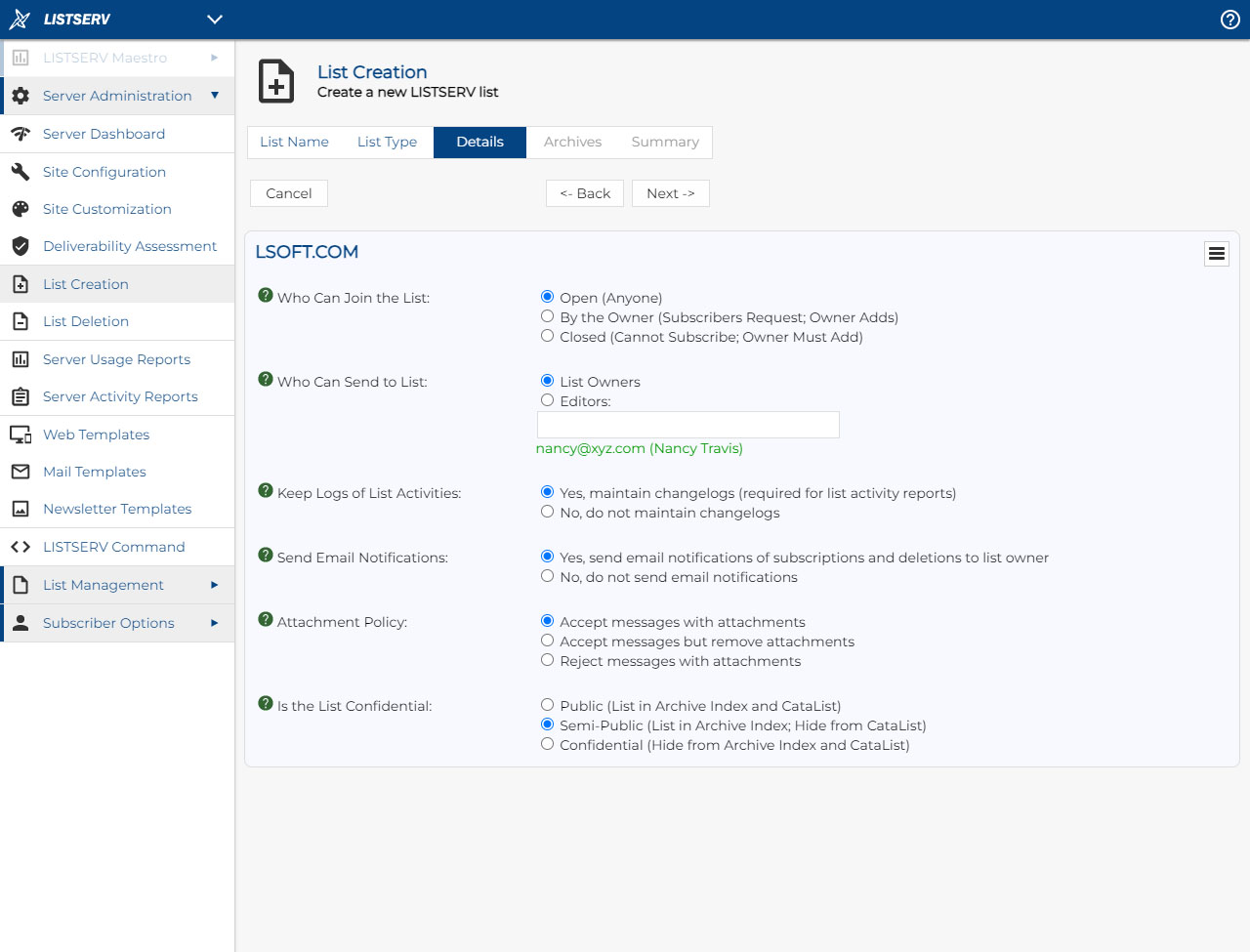Set list confidentiality to Confidential
The image size is (1250, 952).
[547, 744]
